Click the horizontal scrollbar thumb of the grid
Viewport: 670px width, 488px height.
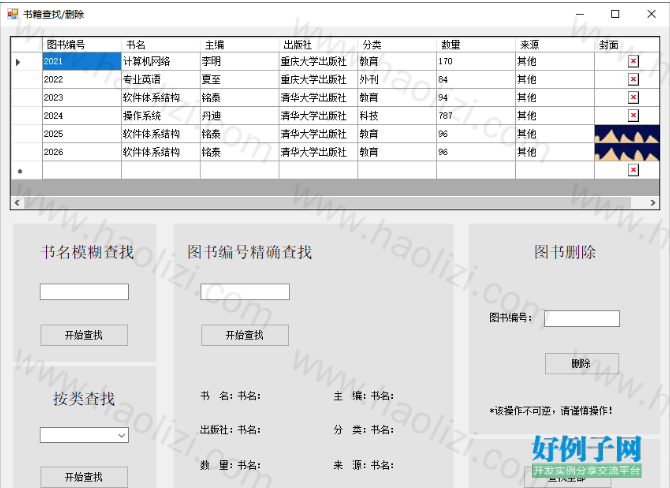(x=327, y=203)
